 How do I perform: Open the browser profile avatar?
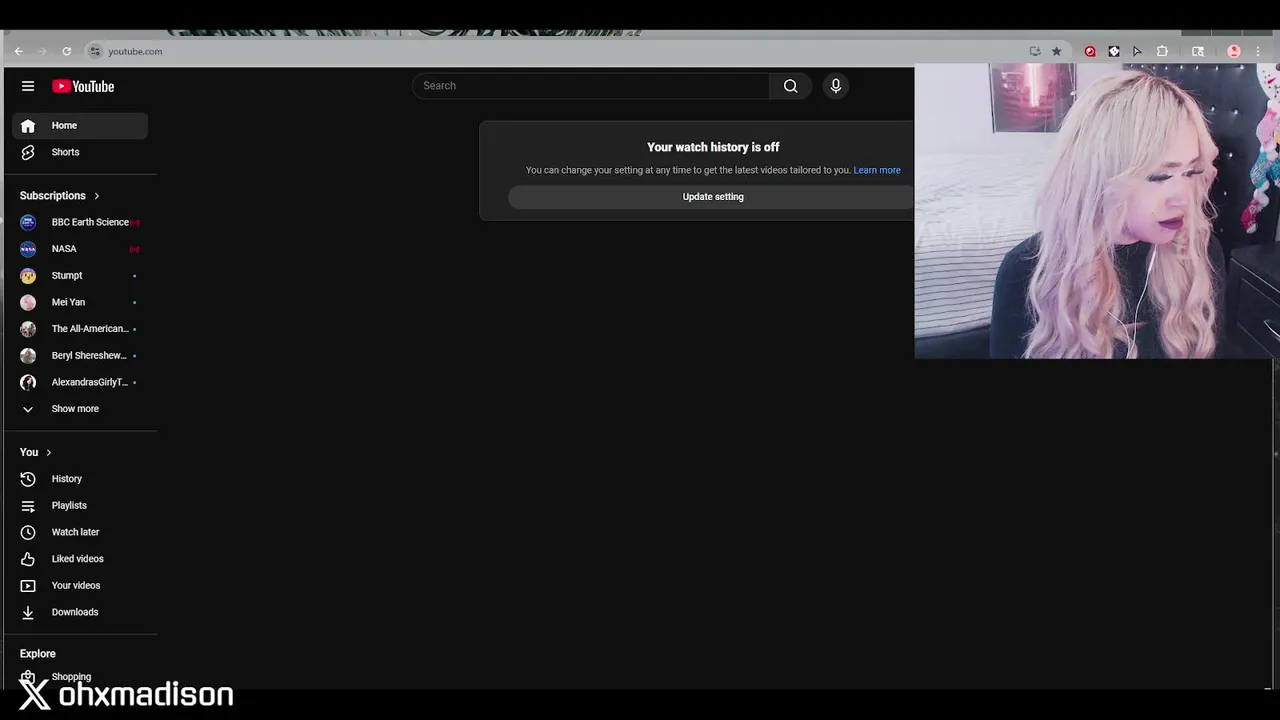(x=1234, y=51)
